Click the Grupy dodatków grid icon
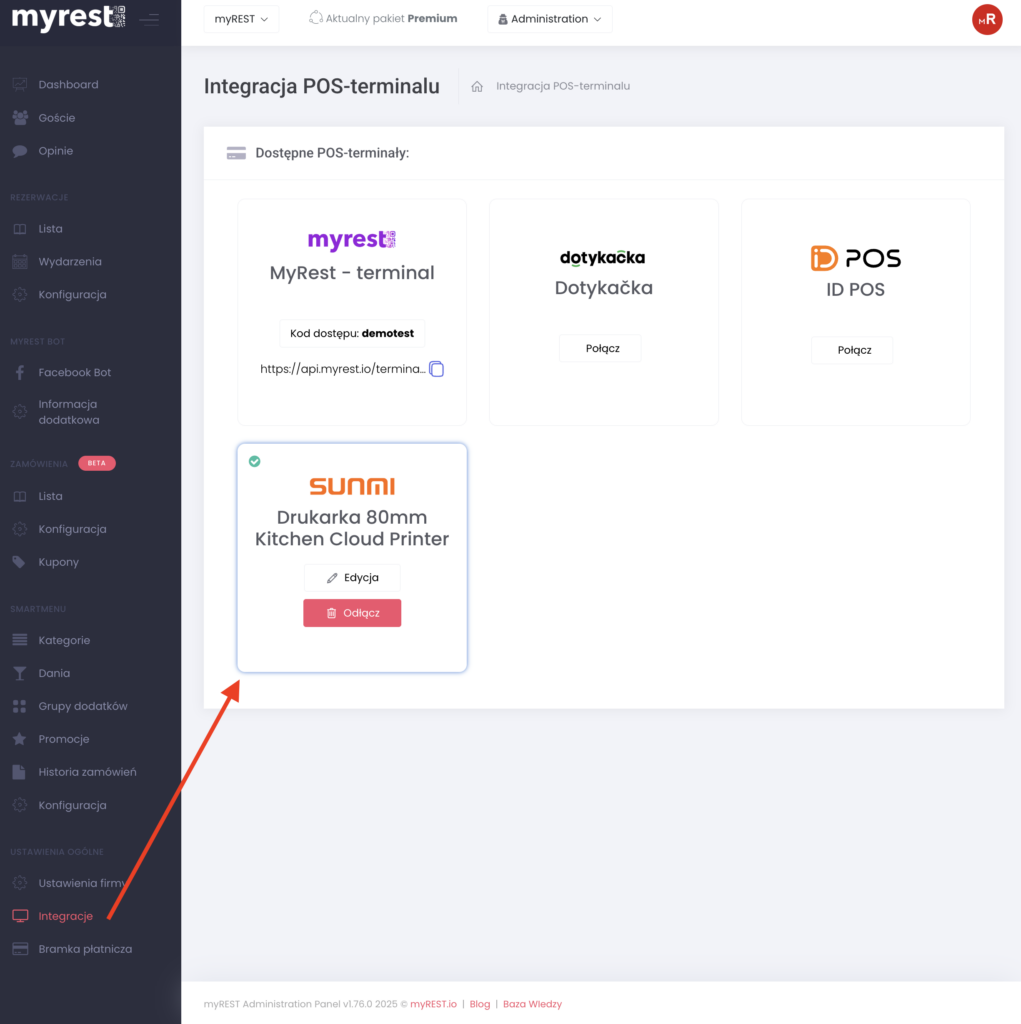This screenshot has height=1024, width=1021. point(20,706)
